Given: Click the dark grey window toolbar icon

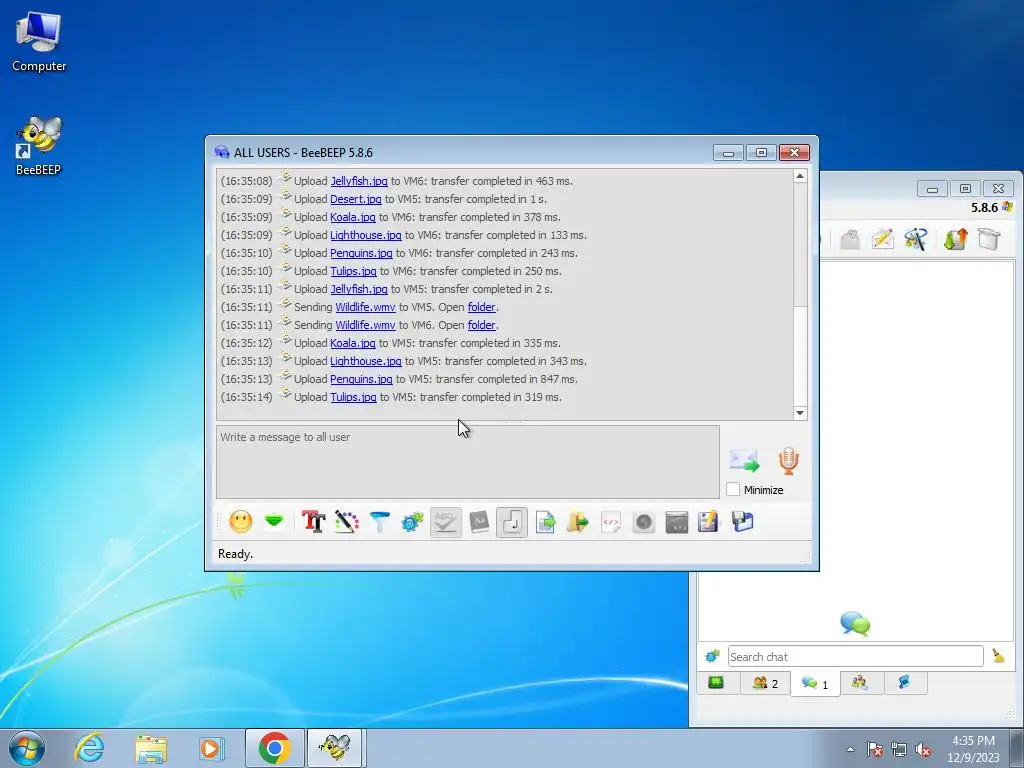Looking at the screenshot, I should [x=677, y=522].
